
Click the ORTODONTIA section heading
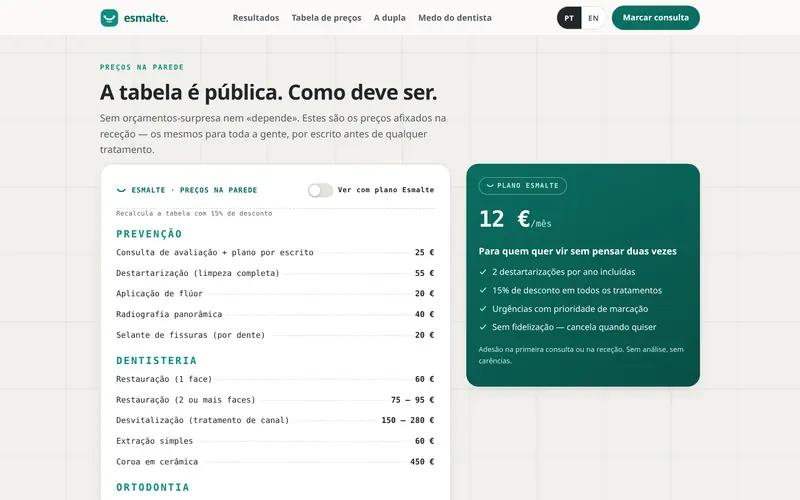pos(153,487)
